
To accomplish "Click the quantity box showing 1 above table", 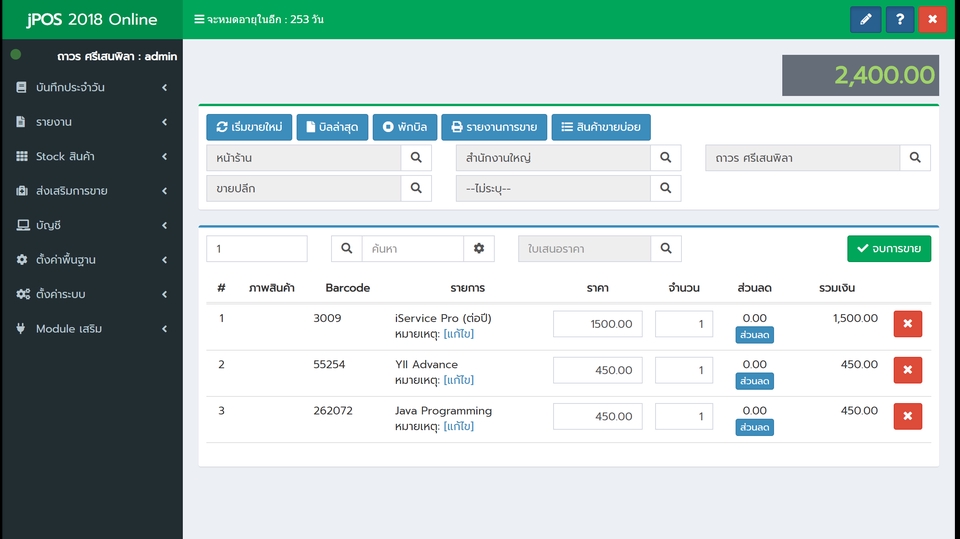I will tap(257, 249).
